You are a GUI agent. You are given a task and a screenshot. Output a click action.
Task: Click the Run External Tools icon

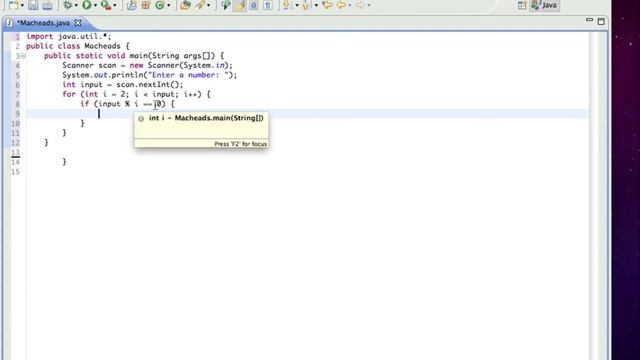coord(106,5)
